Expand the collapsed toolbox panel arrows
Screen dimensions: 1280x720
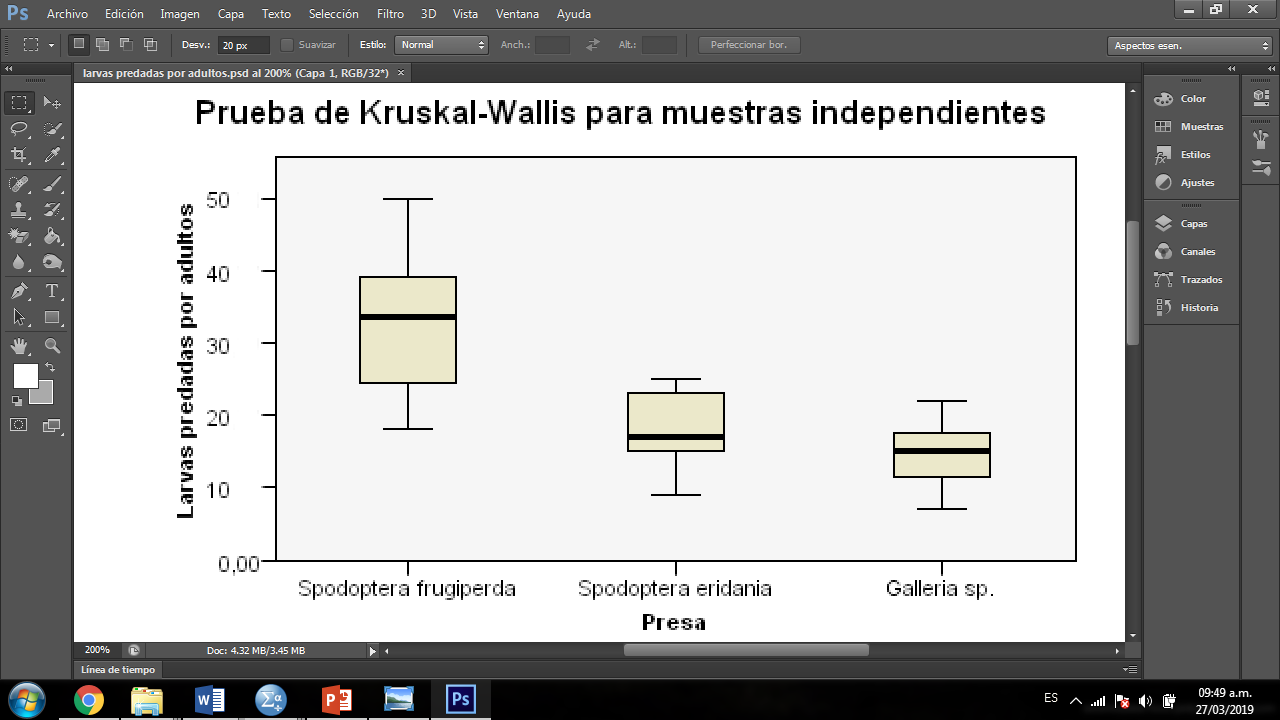[9, 69]
